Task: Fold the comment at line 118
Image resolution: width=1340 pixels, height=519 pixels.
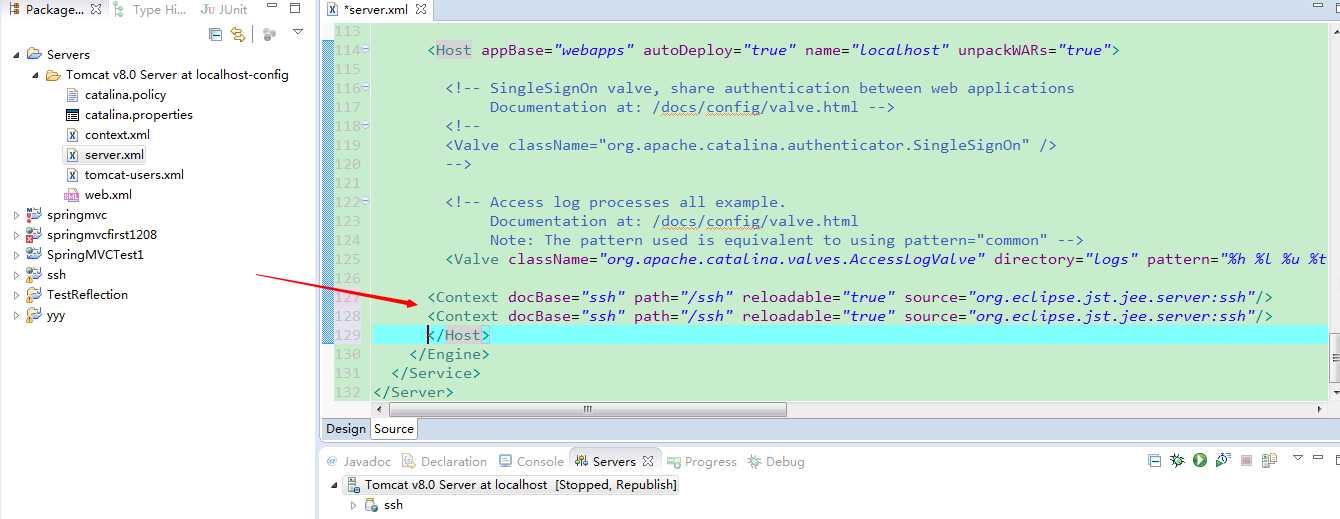Action: coord(366,126)
